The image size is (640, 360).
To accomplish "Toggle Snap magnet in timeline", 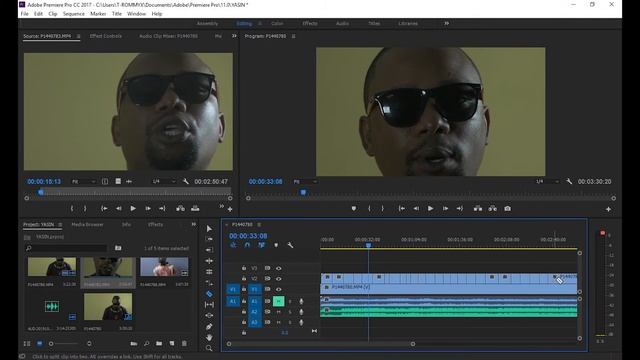I will pos(247,245).
